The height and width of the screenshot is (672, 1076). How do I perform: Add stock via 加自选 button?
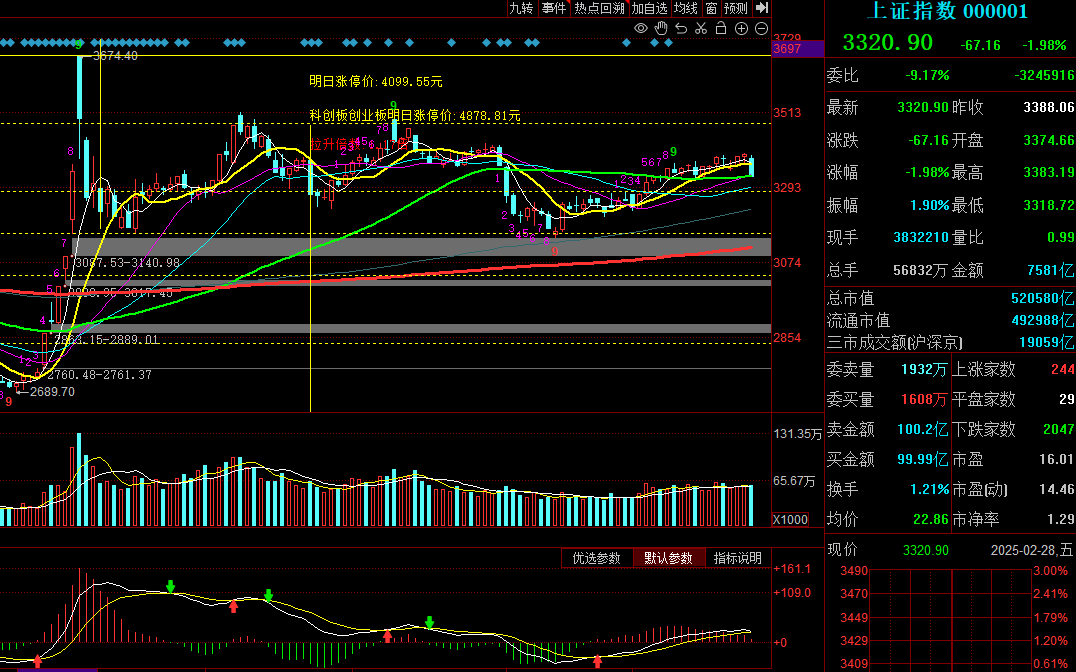point(649,8)
